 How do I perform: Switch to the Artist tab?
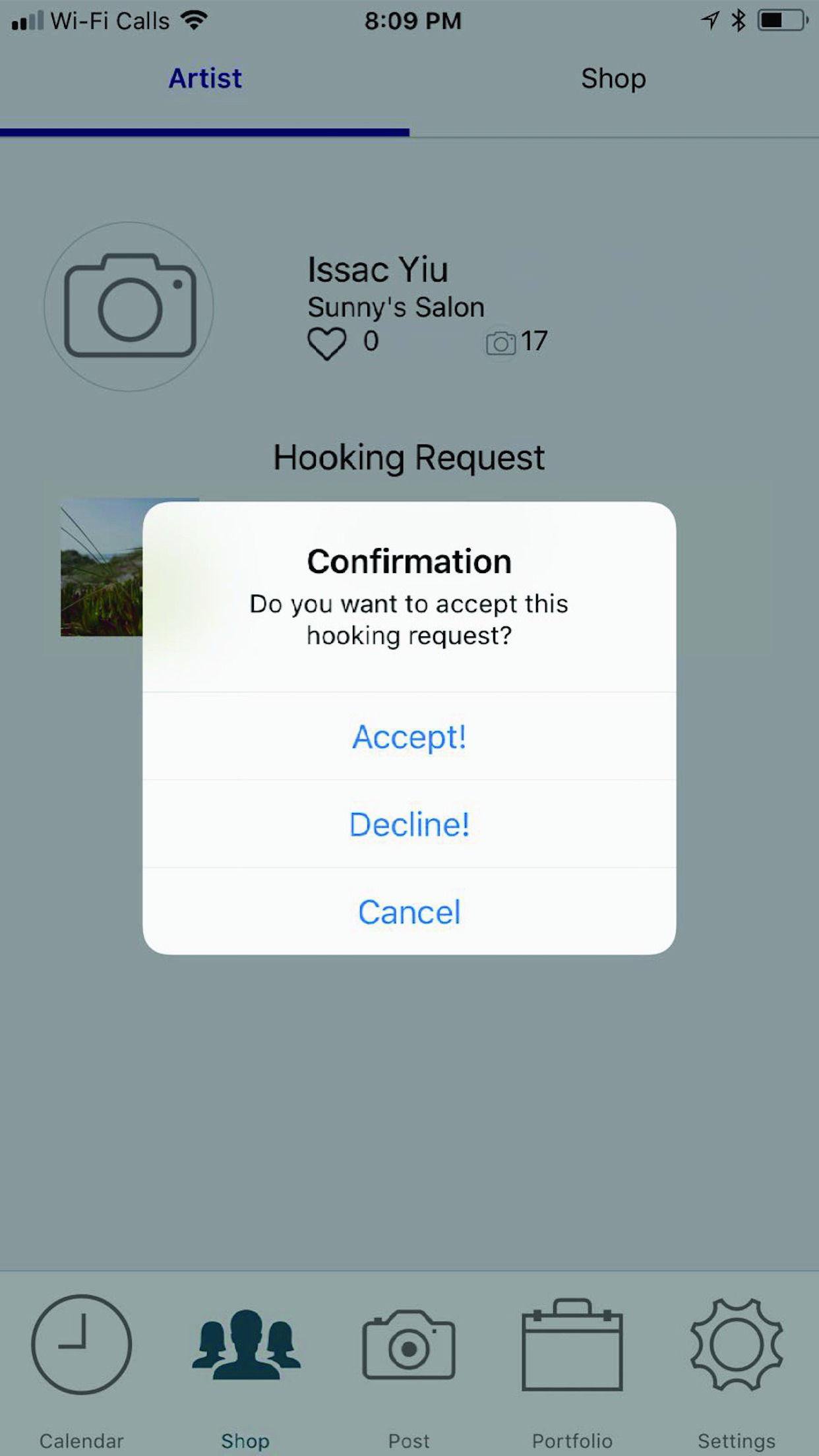(x=205, y=78)
